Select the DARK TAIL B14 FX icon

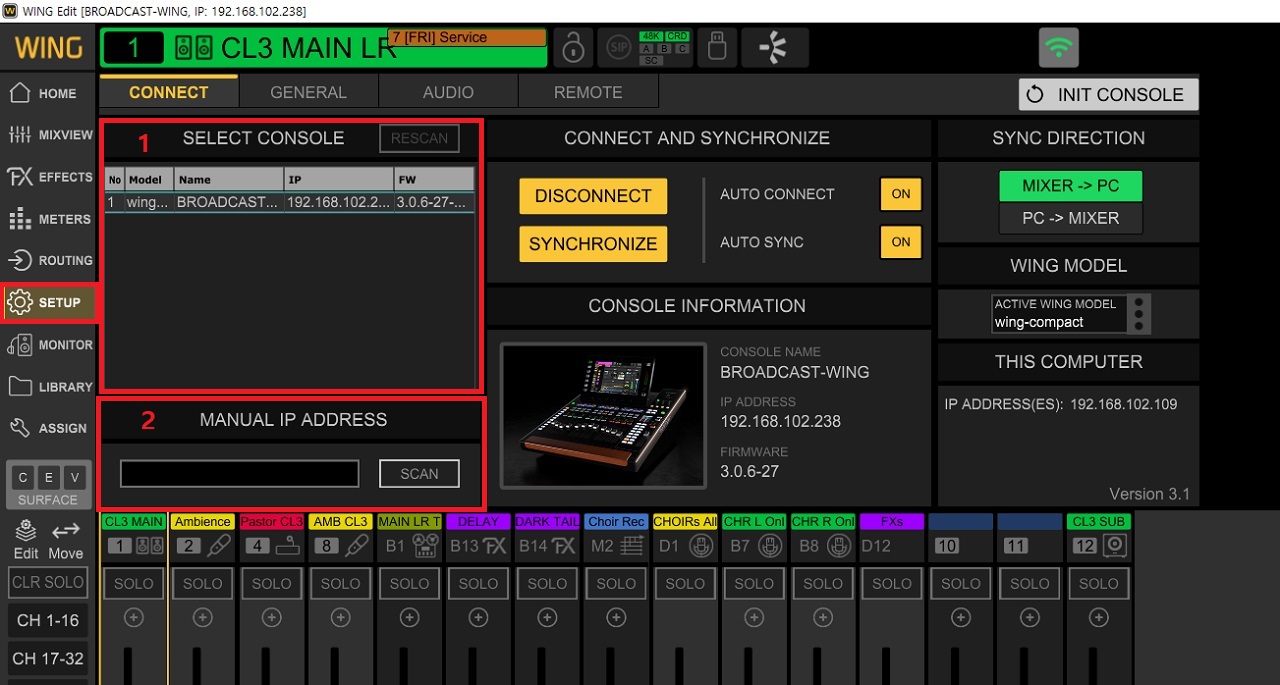click(563, 546)
